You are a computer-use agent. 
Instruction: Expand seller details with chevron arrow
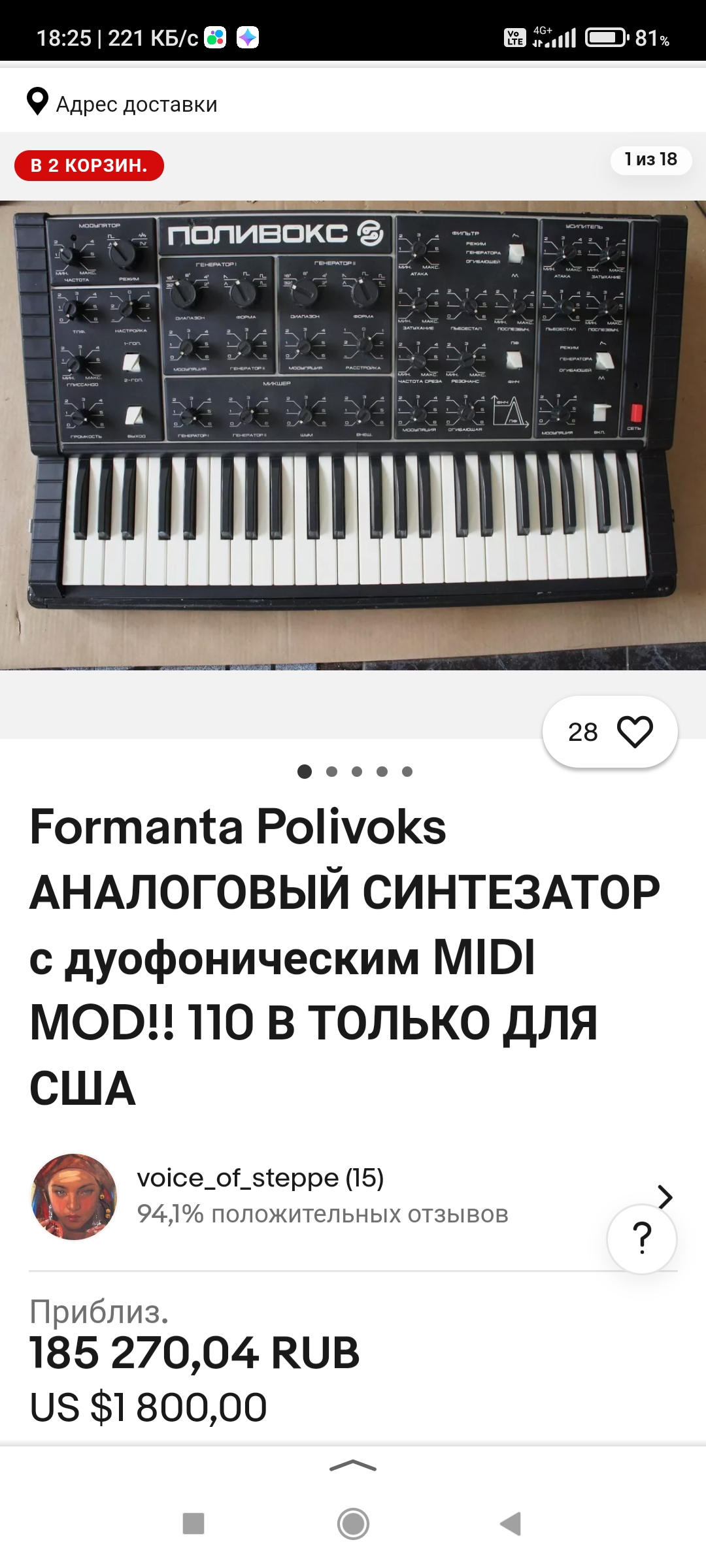pyautogui.click(x=665, y=1197)
